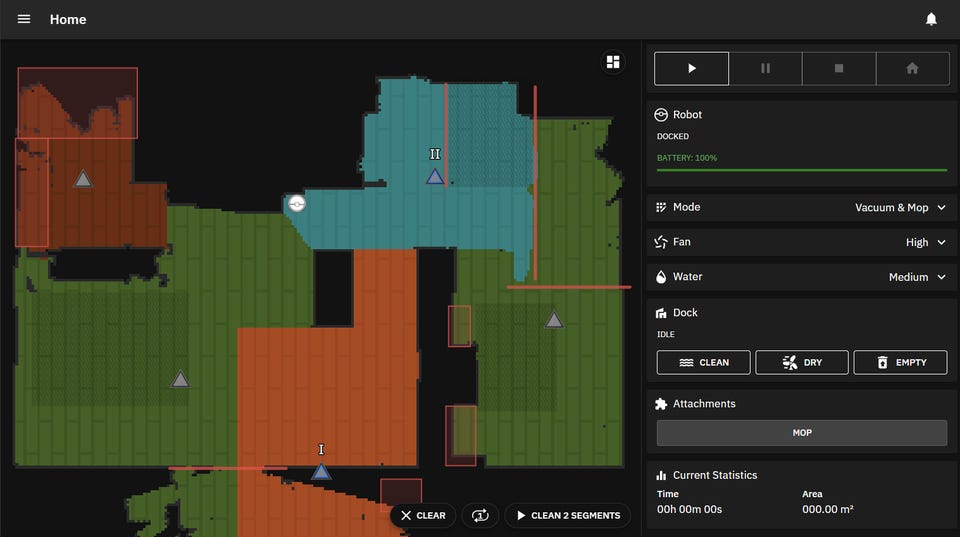Open the Mode dropdown showing Vacuum & Mop
This screenshot has width=960, height=537.
pos(801,208)
